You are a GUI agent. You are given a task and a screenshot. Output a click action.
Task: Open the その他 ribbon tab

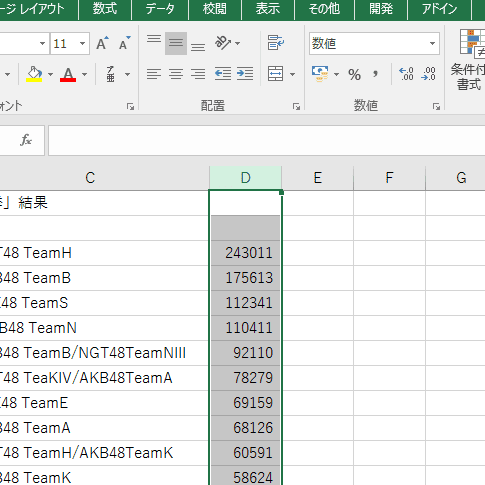324,9
